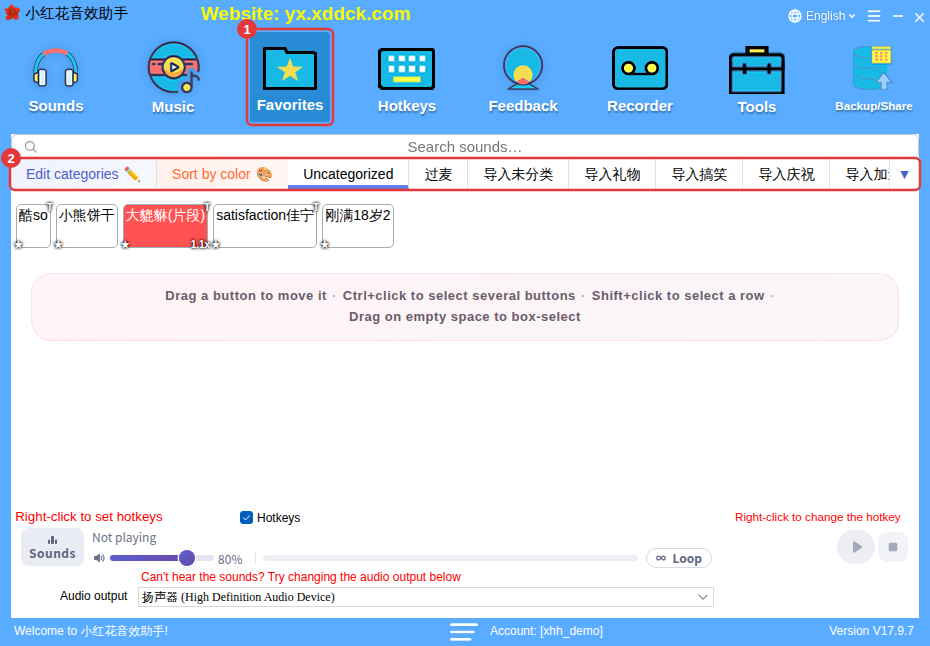Open the Audio output device dropdown
Image resolution: width=930 pixels, height=646 pixels.
(425, 597)
